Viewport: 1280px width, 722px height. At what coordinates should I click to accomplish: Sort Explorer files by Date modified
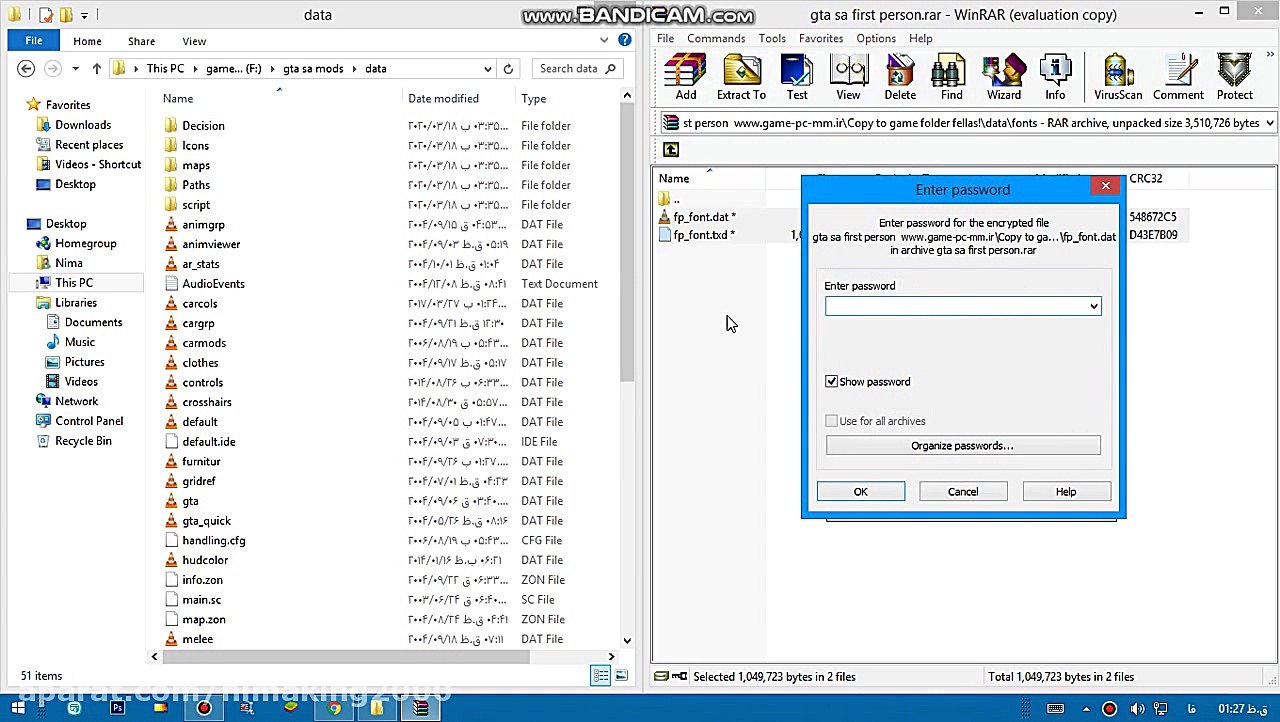(443, 98)
